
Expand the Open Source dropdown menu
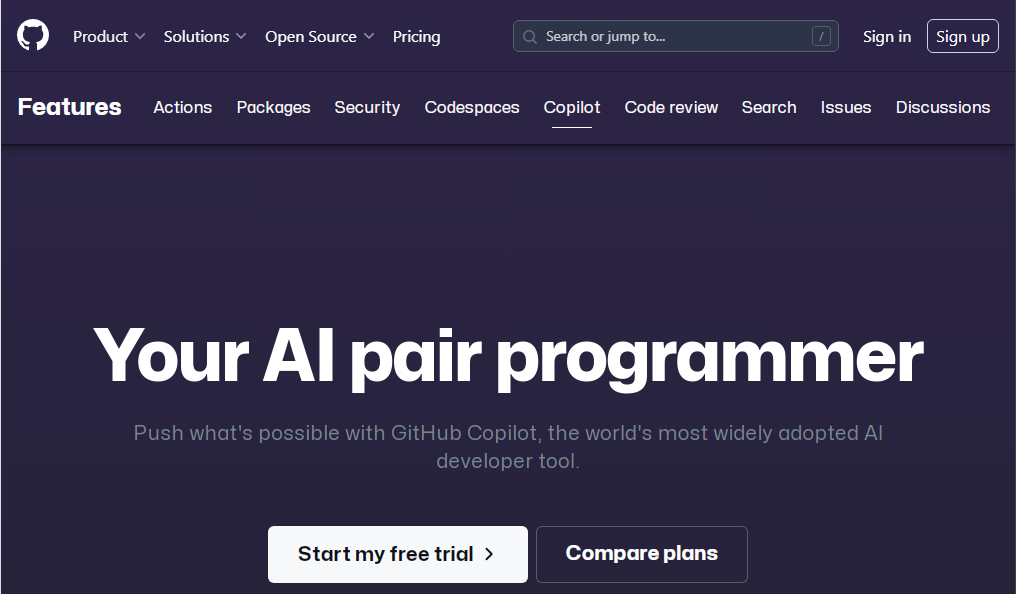point(319,36)
